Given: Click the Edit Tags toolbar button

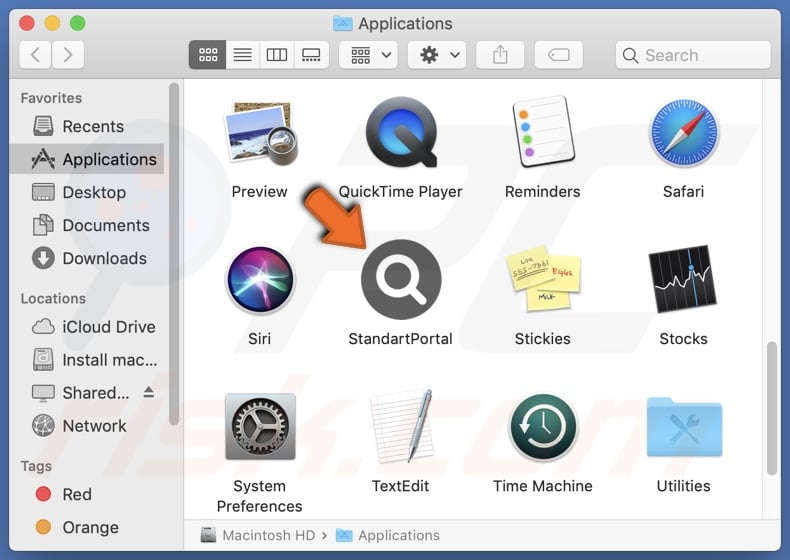Looking at the screenshot, I should click(559, 54).
